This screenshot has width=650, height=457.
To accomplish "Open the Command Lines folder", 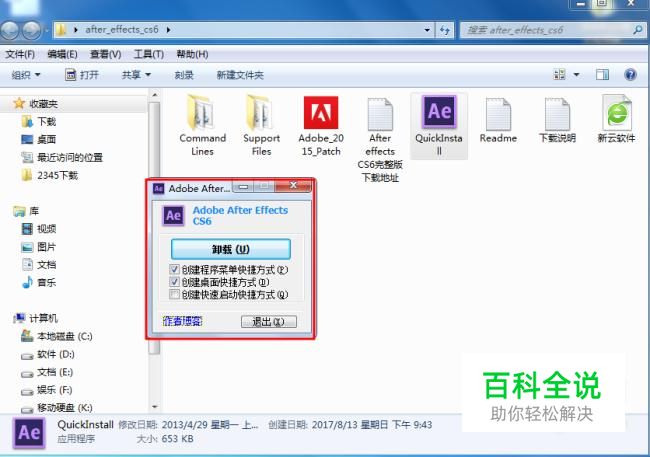I will click(202, 126).
